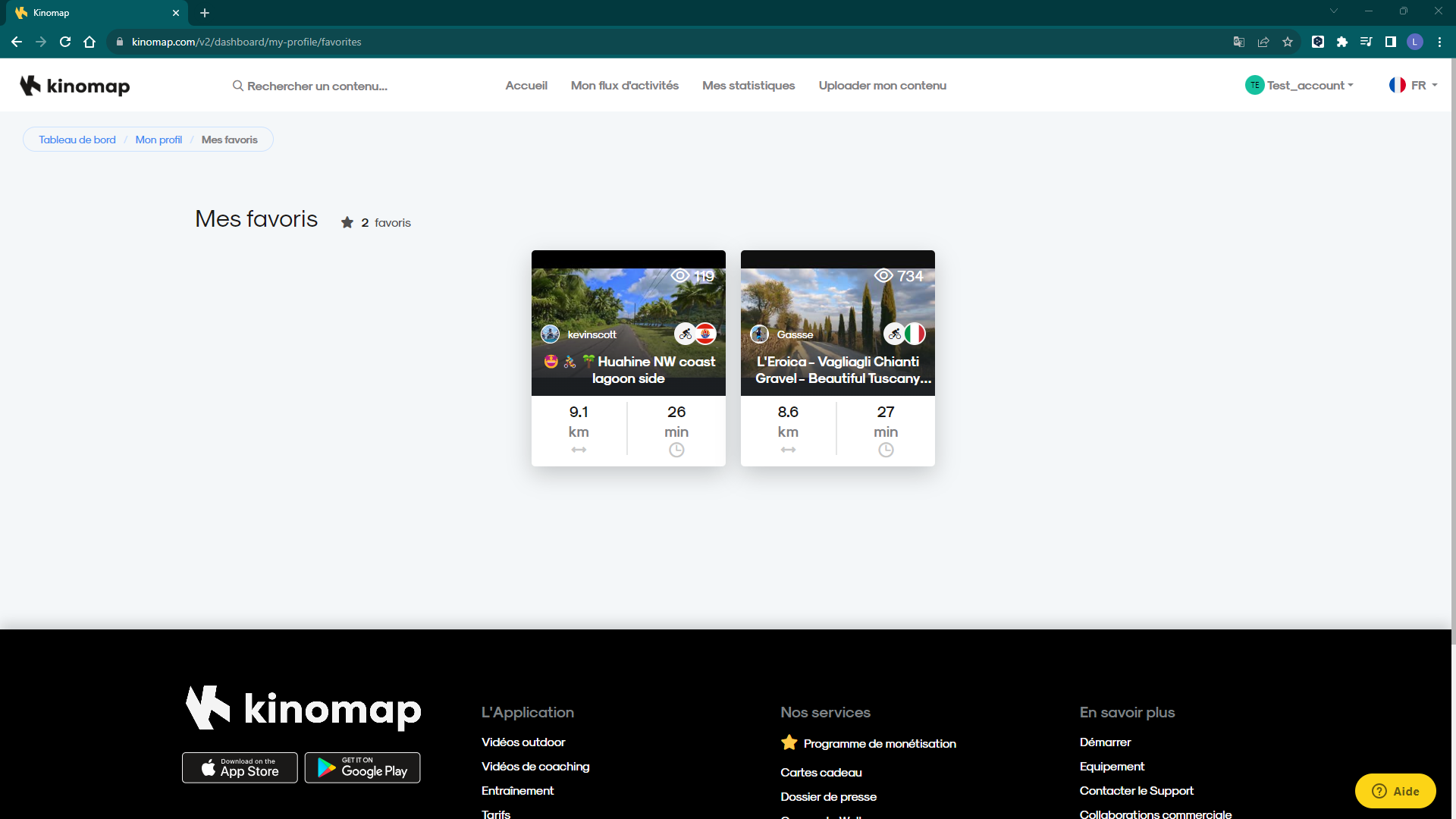Image resolution: width=1456 pixels, height=819 pixels.
Task: Open Démarrer footer link
Action: click(1105, 742)
